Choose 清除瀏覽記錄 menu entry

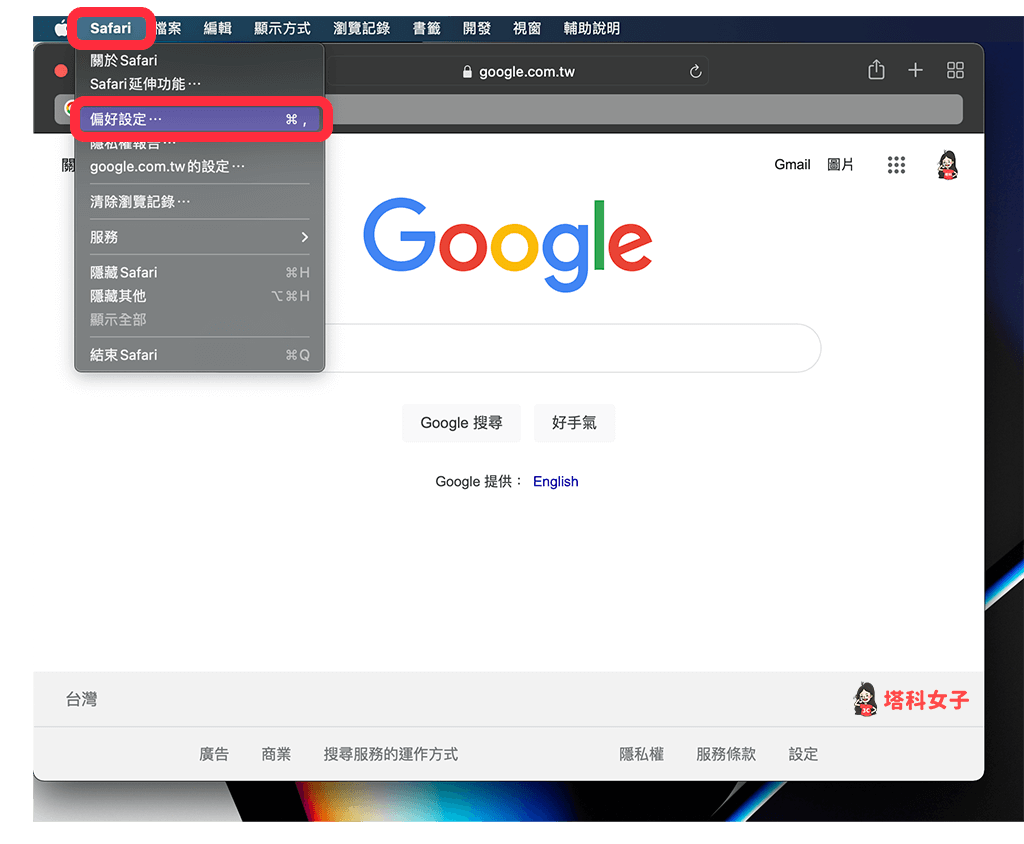pyautogui.click(x=199, y=202)
